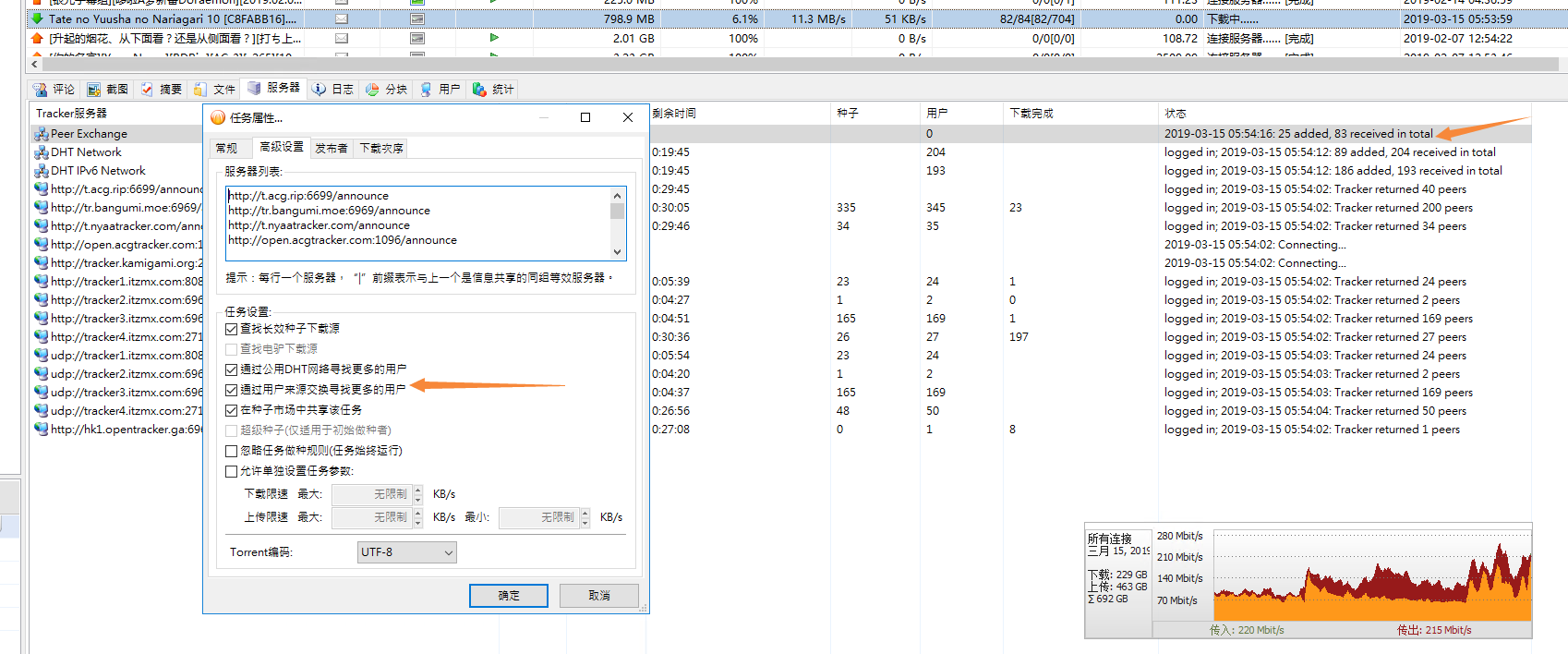Enable 忽略任务做种规则 checkbox

(x=232, y=451)
